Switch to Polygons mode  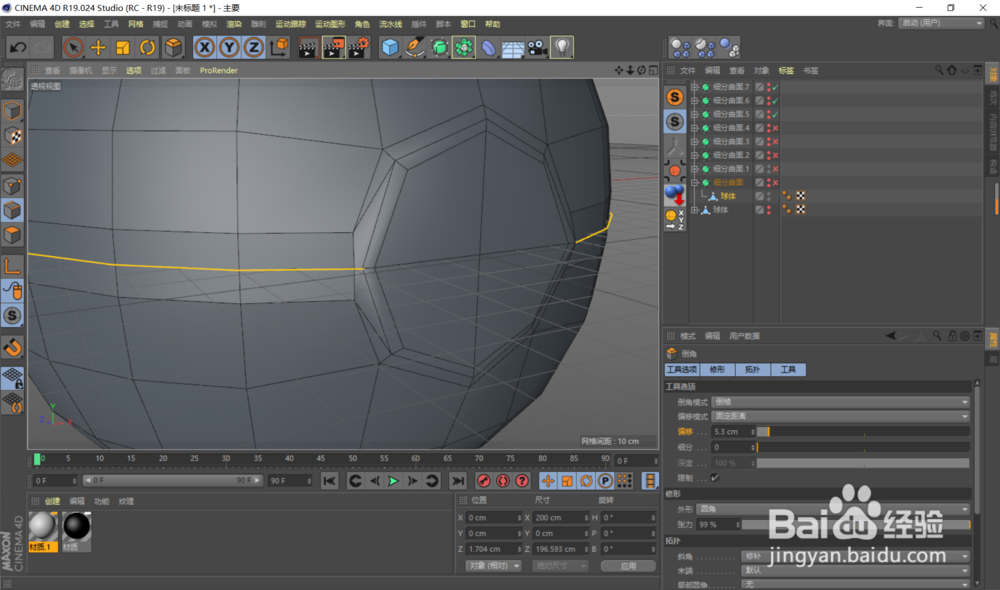click(12, 235)
